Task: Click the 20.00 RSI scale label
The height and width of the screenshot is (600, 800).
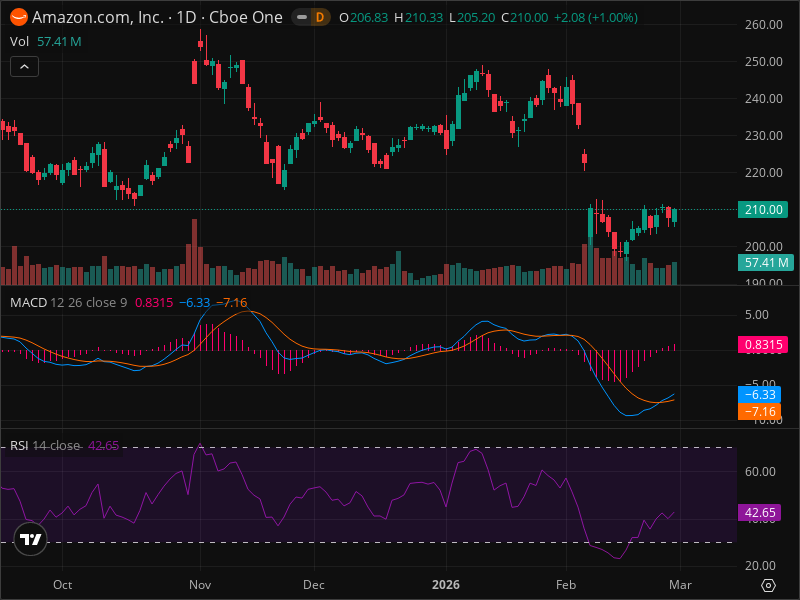Action: [x=760, y=565]
